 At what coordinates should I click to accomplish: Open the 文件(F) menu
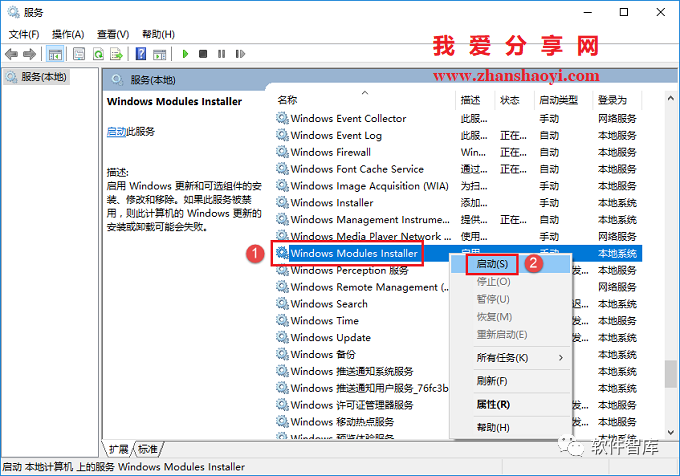24,34
